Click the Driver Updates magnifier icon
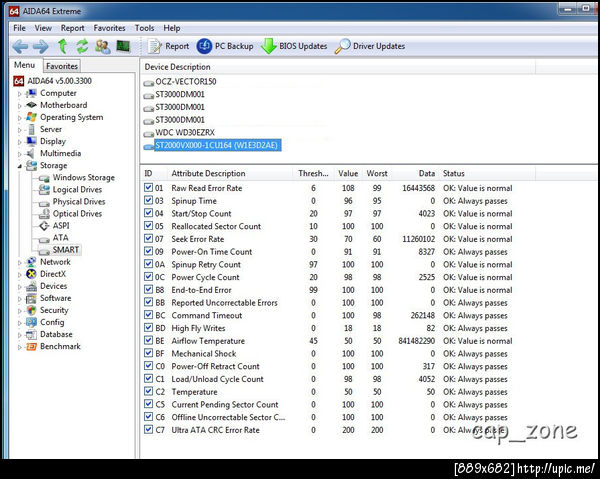The image size is (600, 479). pyautogui.click(x=342, y=46)
